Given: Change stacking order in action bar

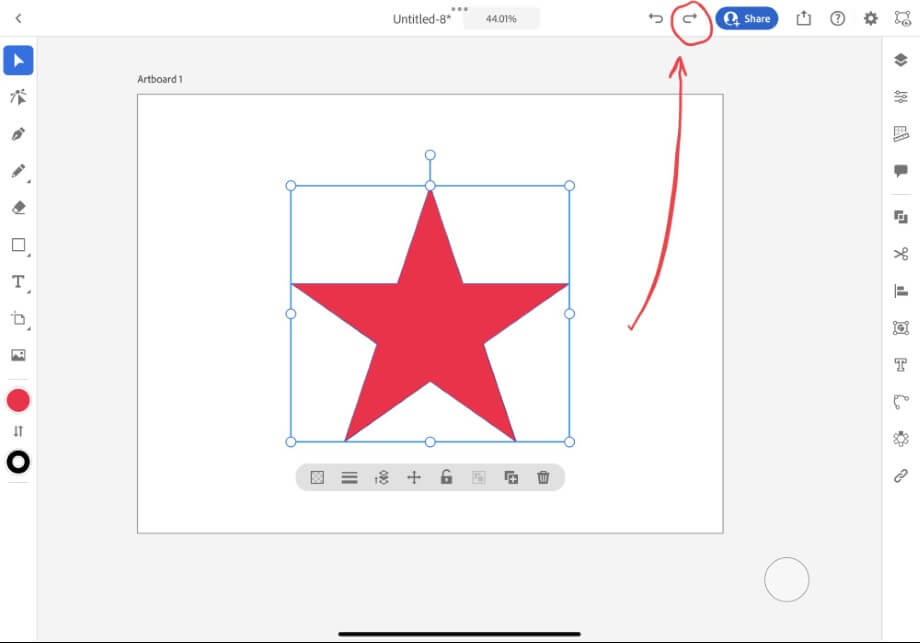Looking at the screenshot, I should [x=381, y=478].
